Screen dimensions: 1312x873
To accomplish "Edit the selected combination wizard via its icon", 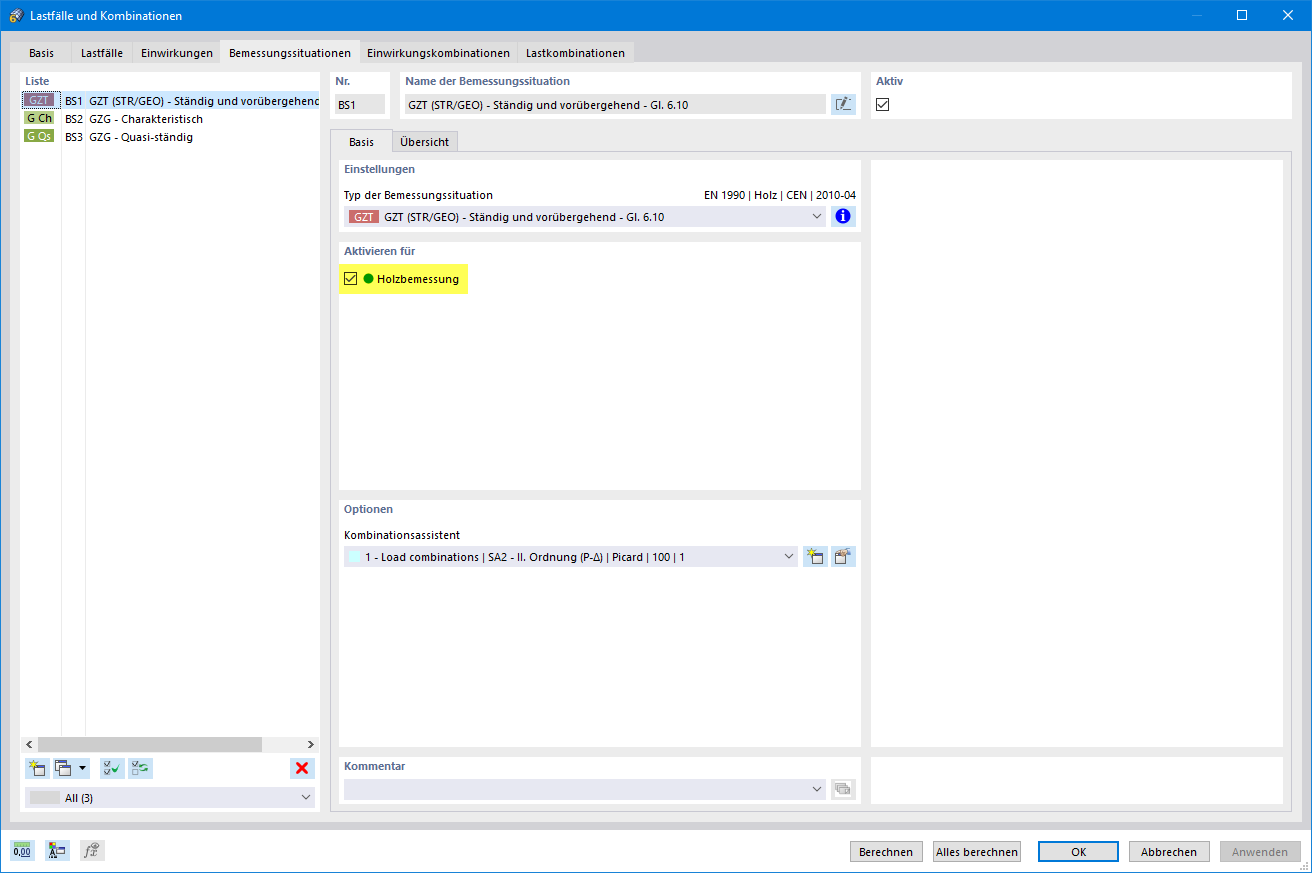I will pyautogui.click(x=844, y=557).
